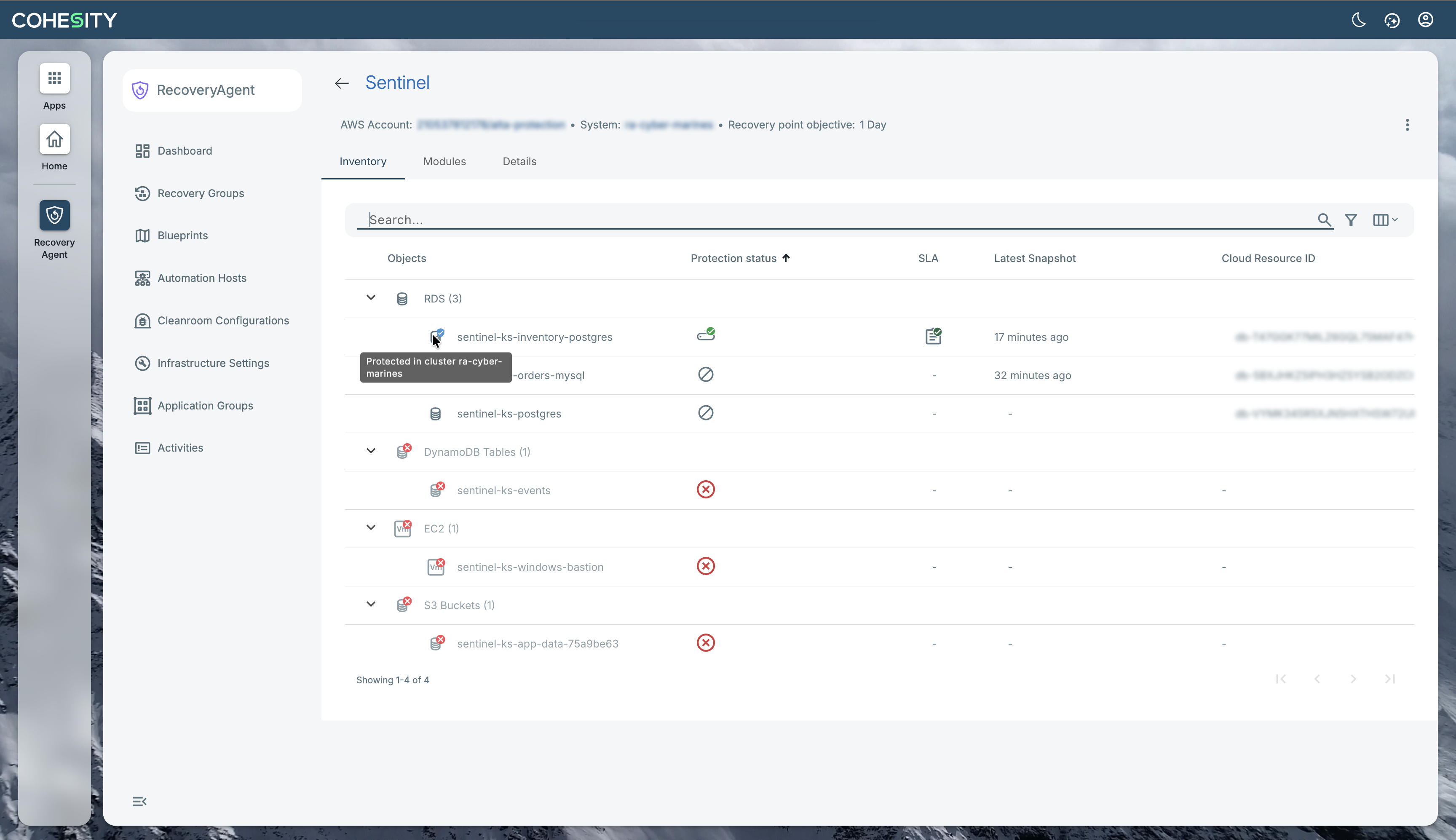Open the Apps grid launcher

(x=54, y=78)
